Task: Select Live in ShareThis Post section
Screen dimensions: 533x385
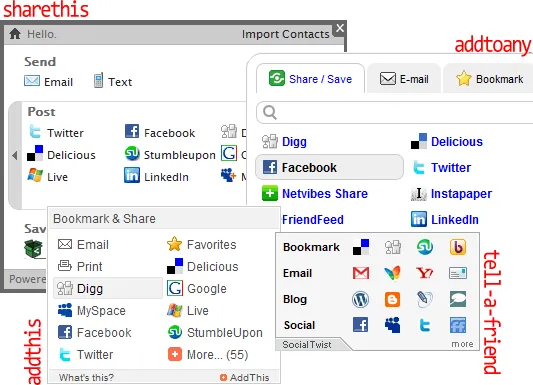Action: (x=48, y=176)
